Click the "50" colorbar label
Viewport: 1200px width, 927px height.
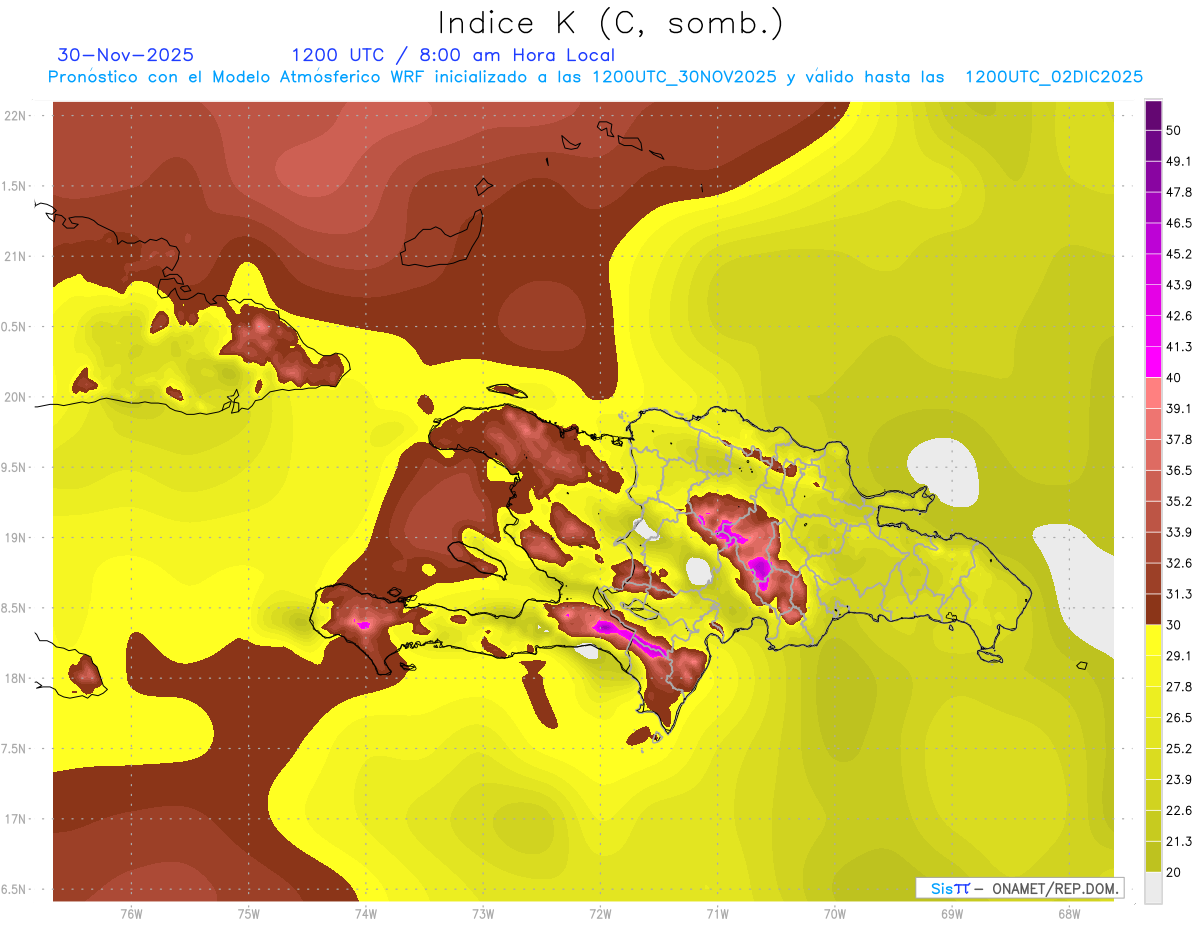(1174, 130)
